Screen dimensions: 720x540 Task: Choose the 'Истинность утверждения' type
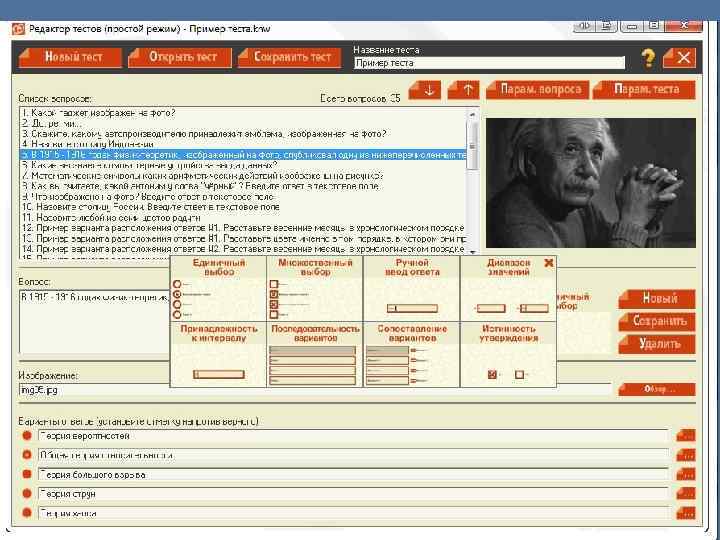tap(508, 354)
